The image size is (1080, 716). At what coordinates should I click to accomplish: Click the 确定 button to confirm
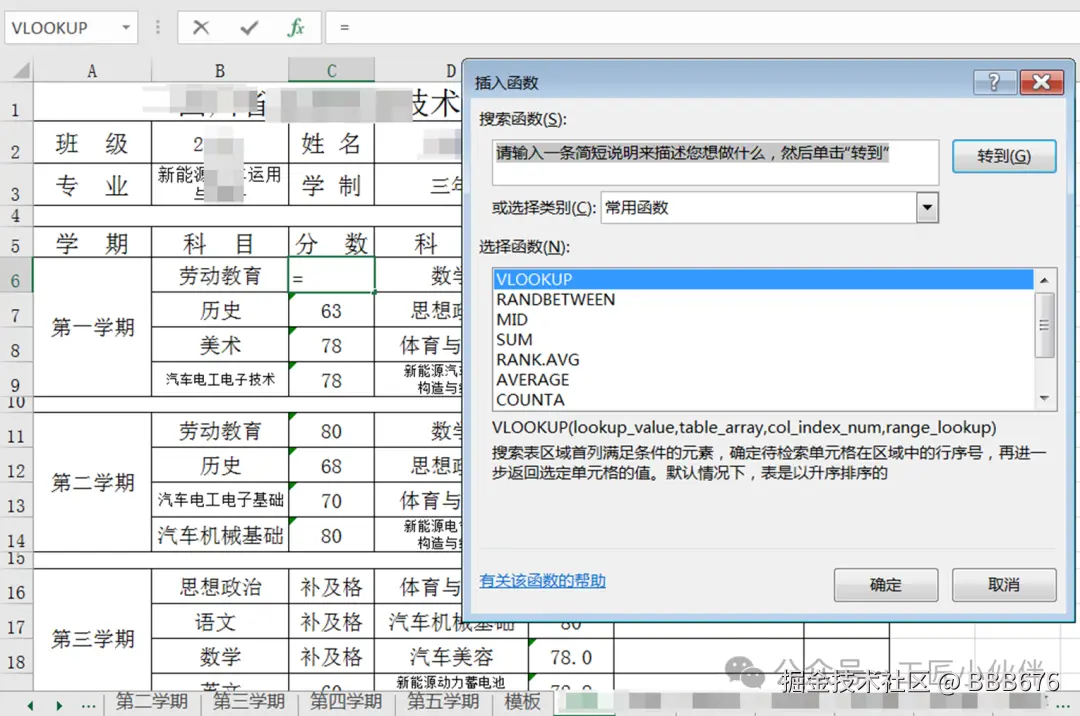[885, 585]
